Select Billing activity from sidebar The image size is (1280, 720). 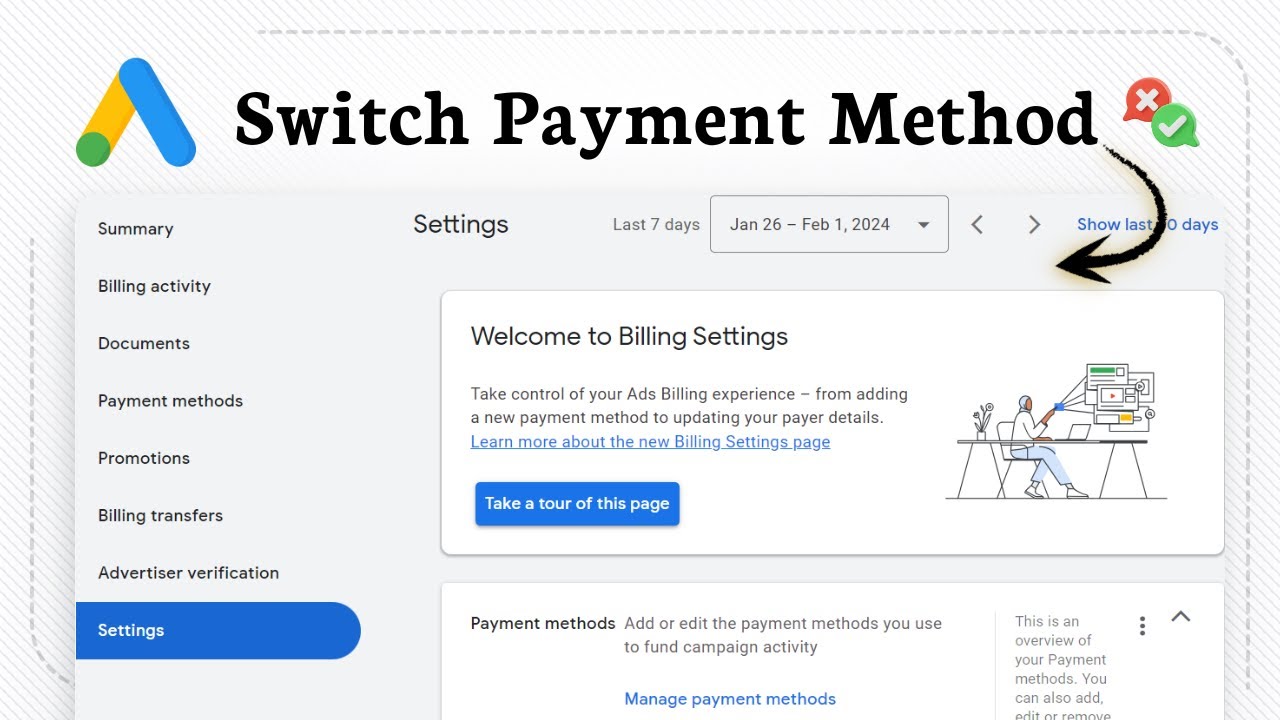[154, 286]
